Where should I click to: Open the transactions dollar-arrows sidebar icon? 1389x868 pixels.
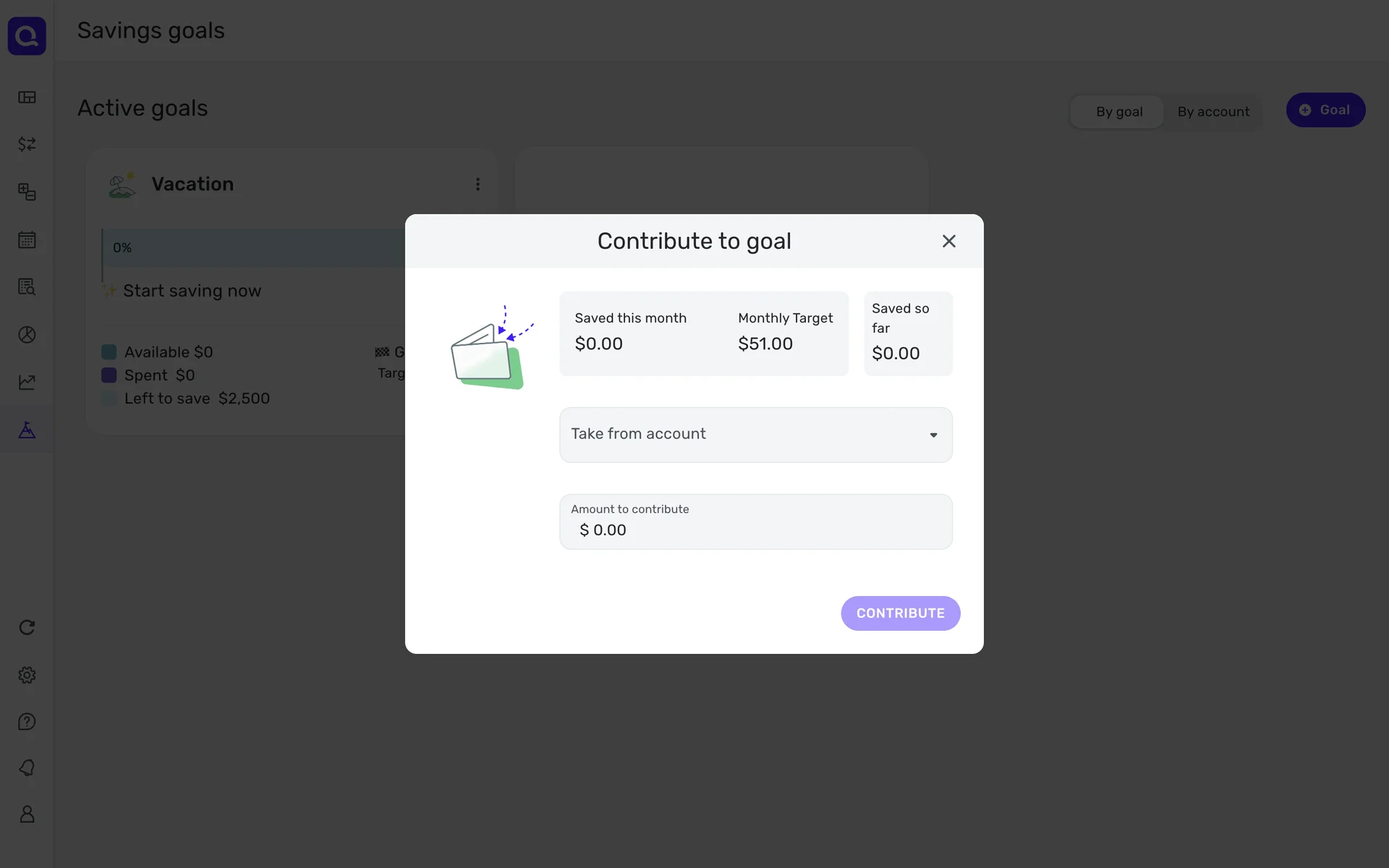point(27,145)
